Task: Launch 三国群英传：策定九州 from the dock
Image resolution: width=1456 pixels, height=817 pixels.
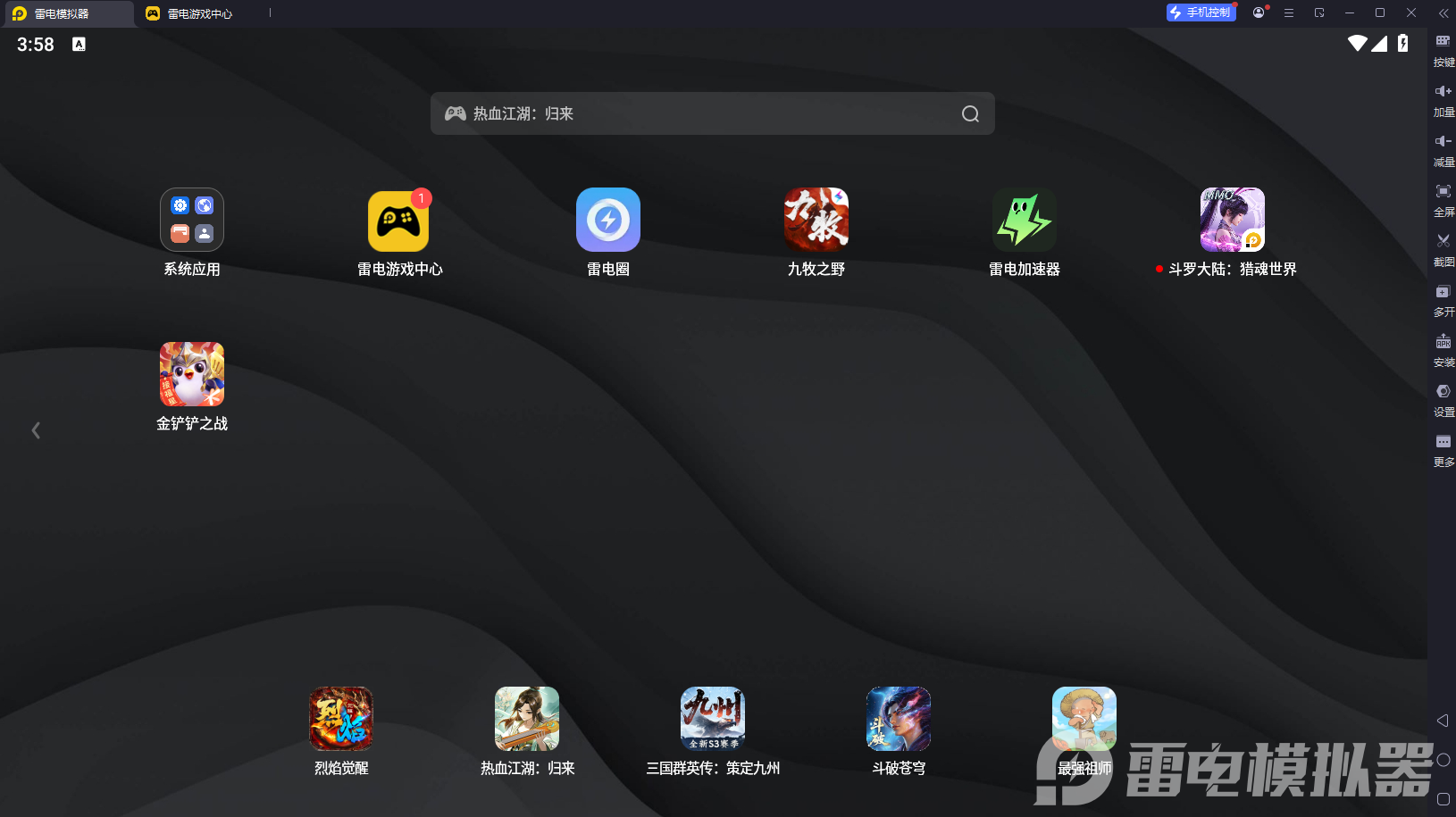Action: [713, 719]
